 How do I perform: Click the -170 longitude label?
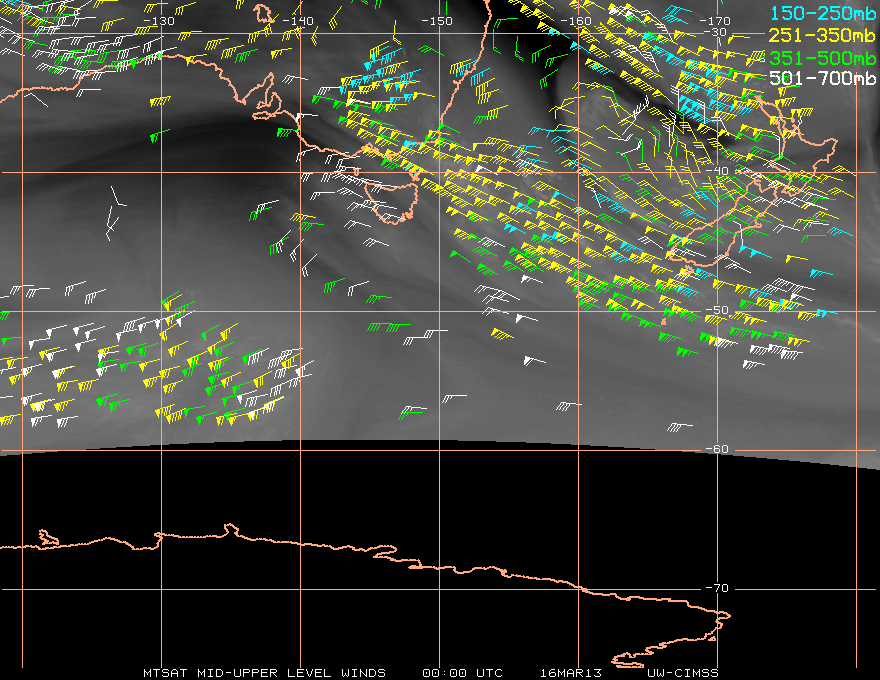click(714, 21)
